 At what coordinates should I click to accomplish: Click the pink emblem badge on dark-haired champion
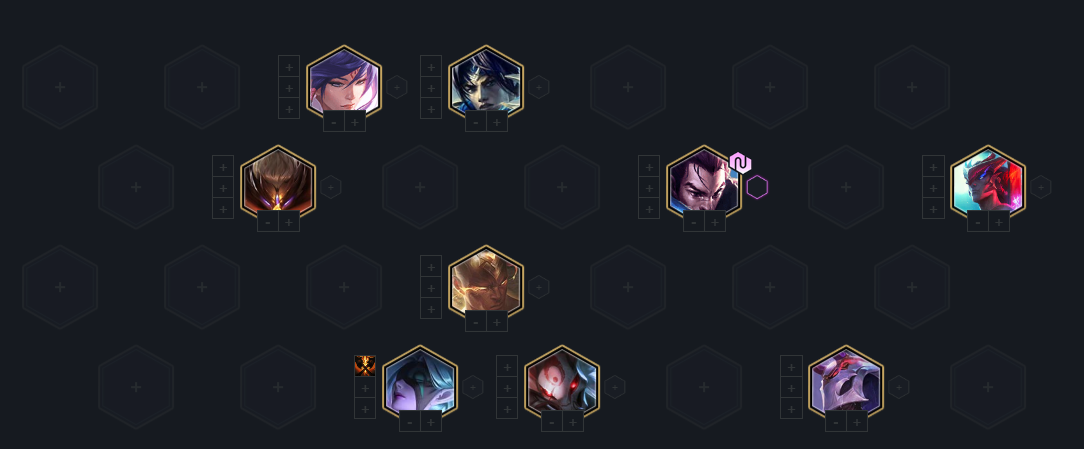pos(740,163)
